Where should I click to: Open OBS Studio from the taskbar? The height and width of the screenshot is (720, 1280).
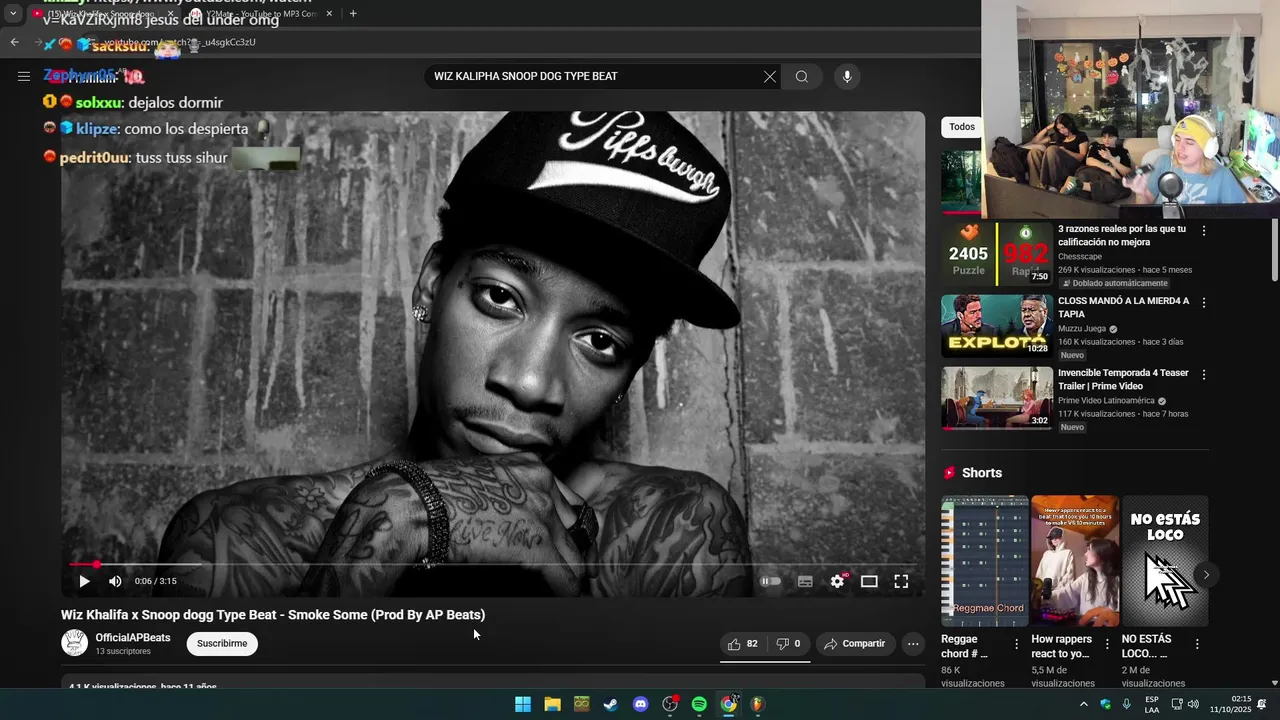(670, 704)
